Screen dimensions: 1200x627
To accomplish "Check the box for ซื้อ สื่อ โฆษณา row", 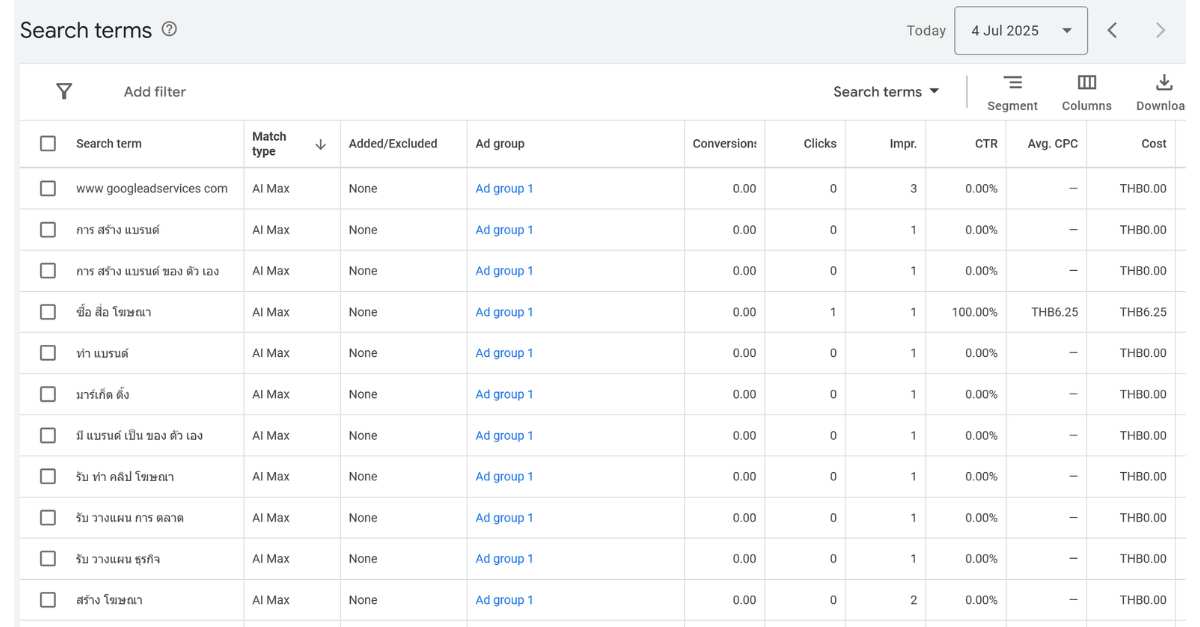I will pos(48,312).
